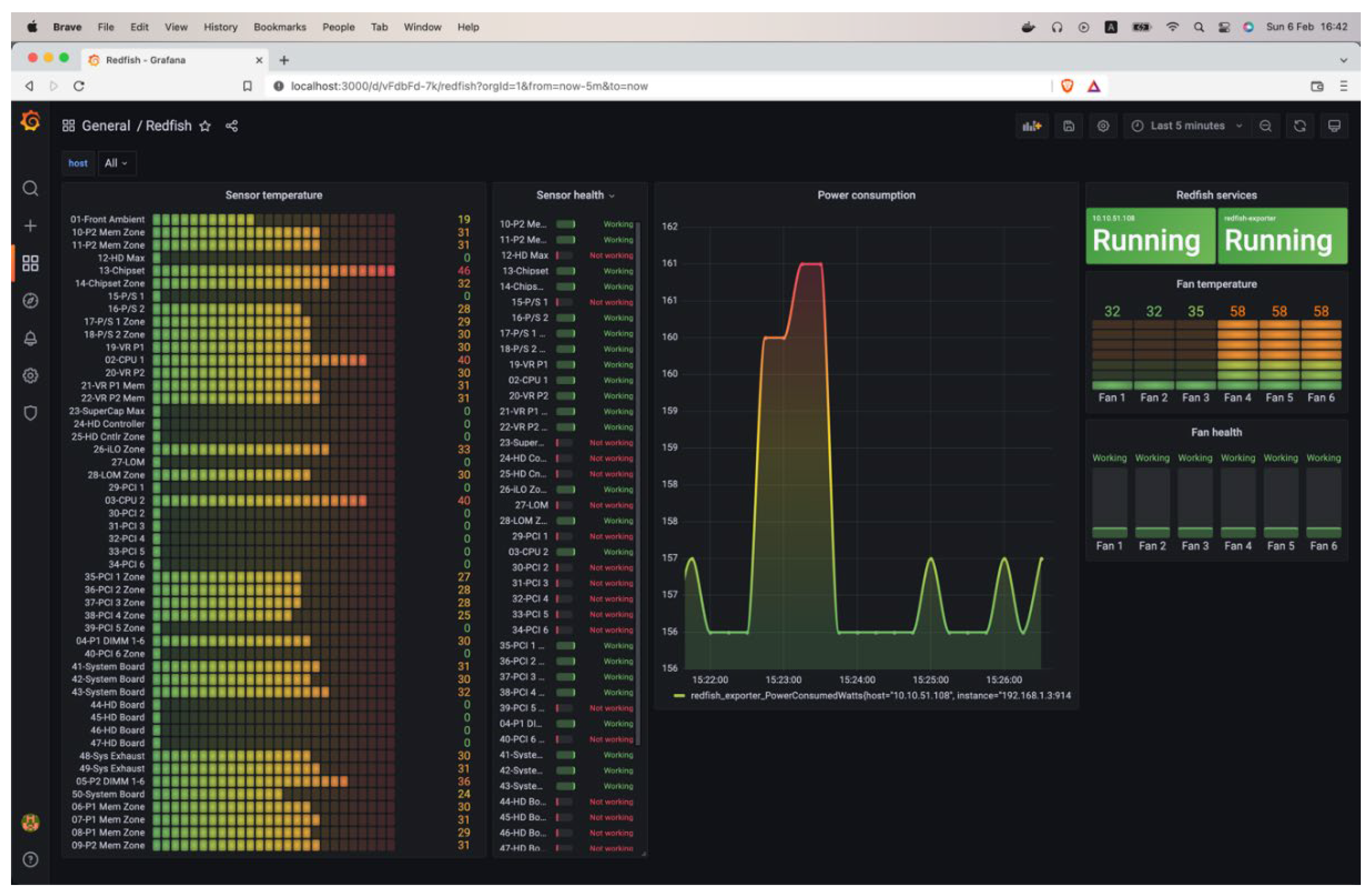This screenshot has width=1371, height=896.
Task: Open the Last 5 minutes time picker
Action: pyautogui.click(x=1187, y=126)
